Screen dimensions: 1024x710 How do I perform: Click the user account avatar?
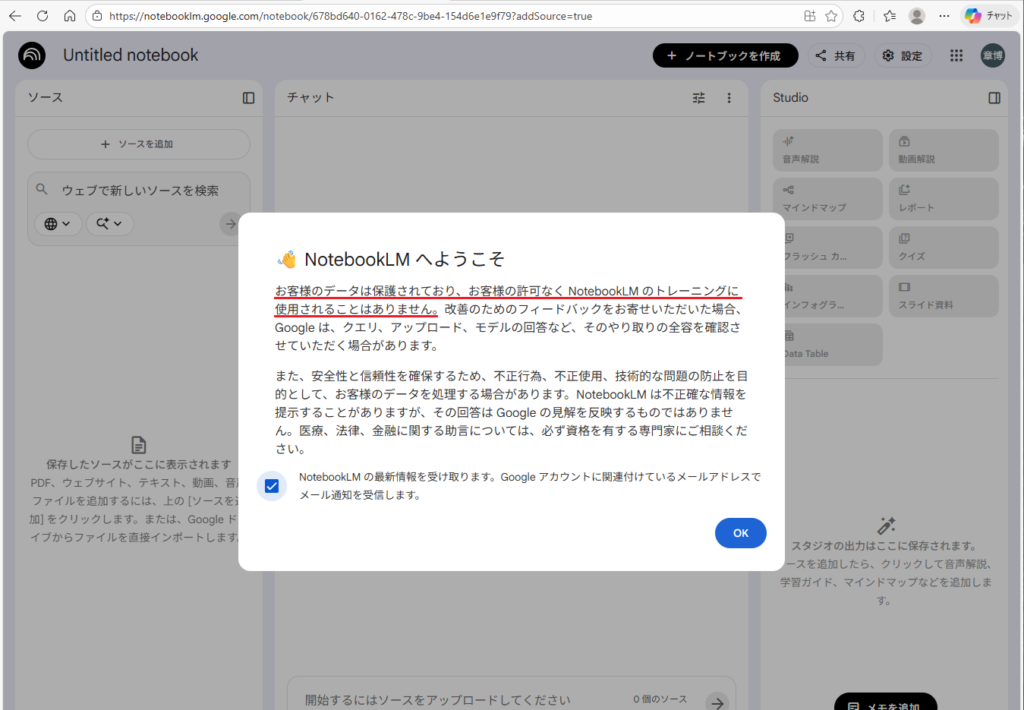[992, 56]
